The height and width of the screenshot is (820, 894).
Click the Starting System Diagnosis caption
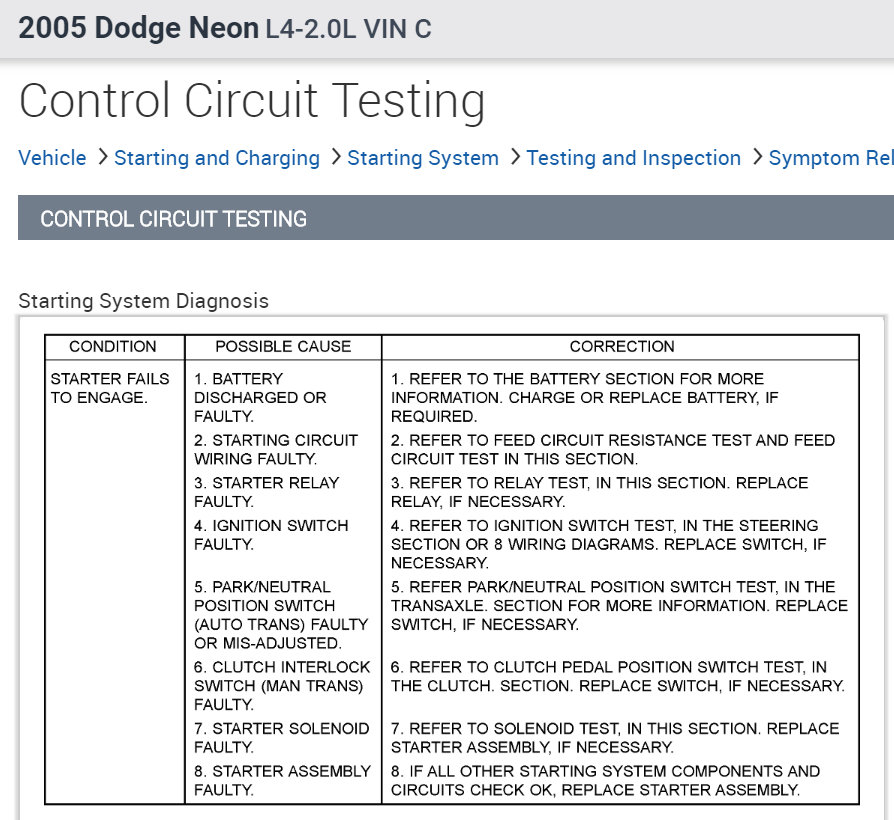144,301
